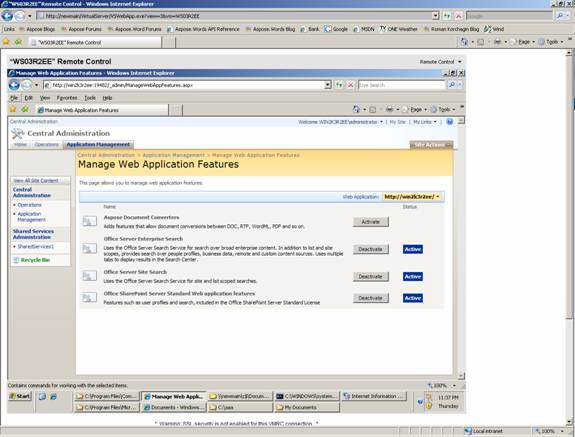Deactivate Office Server Enterprise Search
575x437 pixels.
(370, 249)
